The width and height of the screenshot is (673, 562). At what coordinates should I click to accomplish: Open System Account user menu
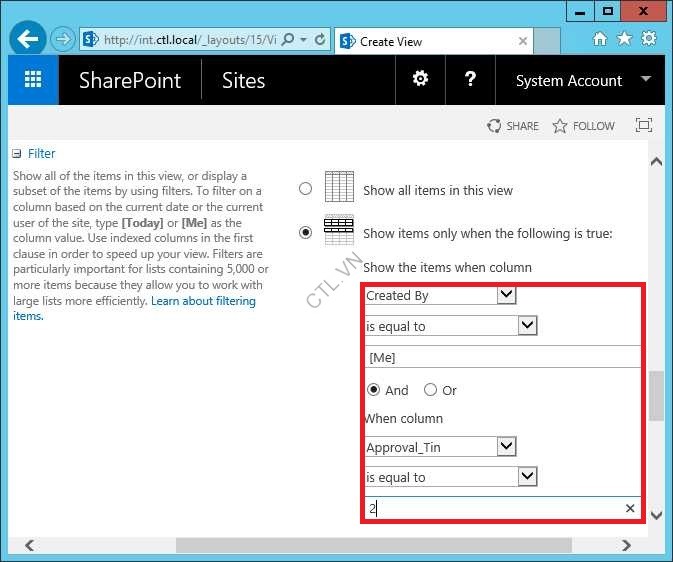click(x=582, y=81)
